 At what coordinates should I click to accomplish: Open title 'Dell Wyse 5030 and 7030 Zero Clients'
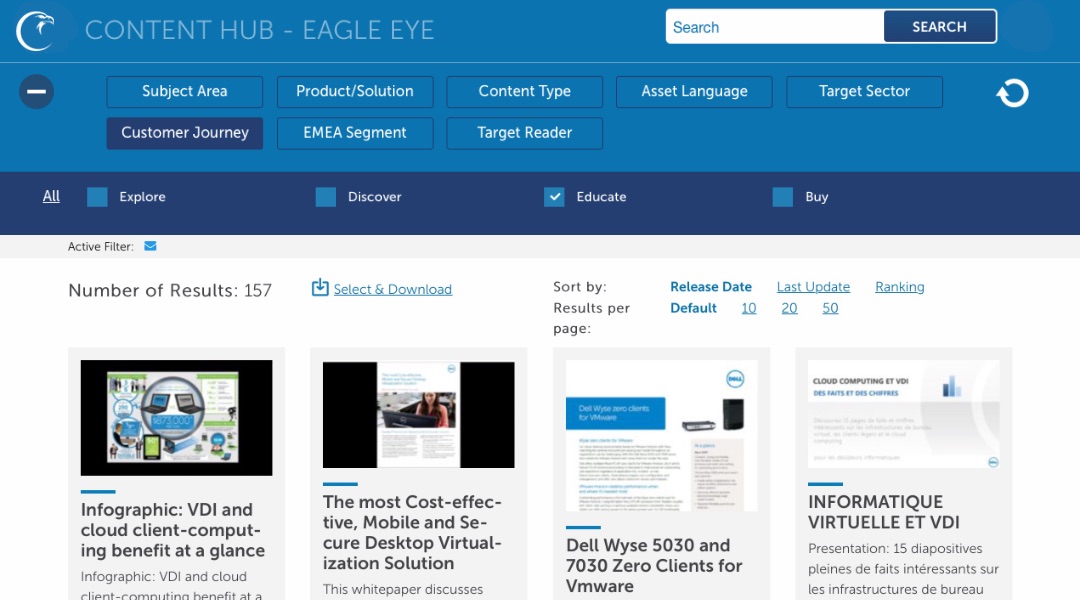(x=654, y=566)
